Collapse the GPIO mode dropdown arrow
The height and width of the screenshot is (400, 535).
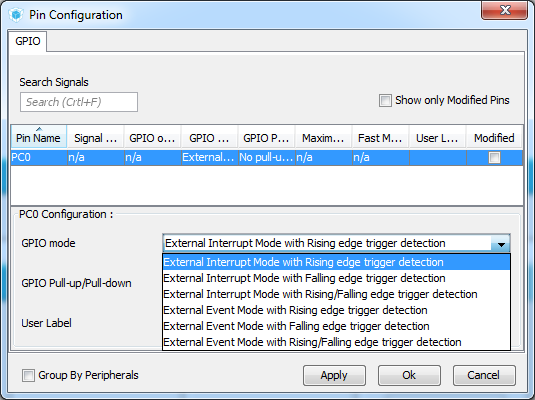pyautogui.click(x=501, y=244)
